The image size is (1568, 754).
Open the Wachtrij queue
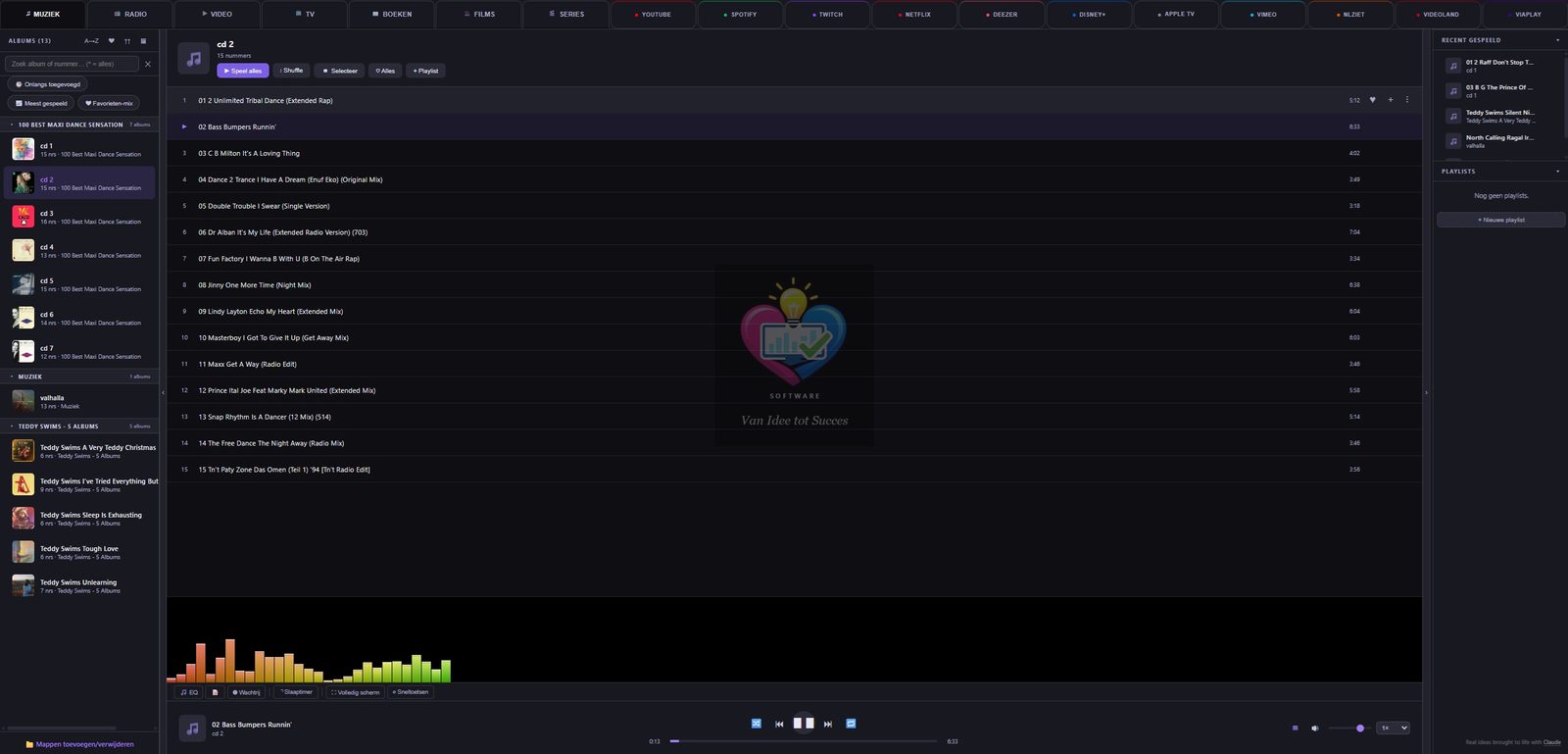(x=246, y=692)
